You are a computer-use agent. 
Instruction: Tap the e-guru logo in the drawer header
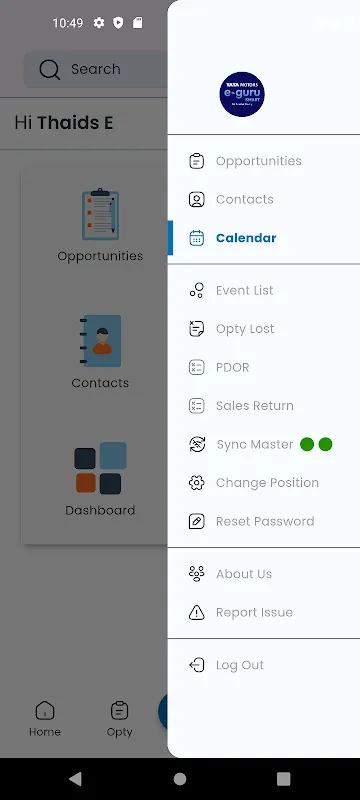(x=242, y=94)
